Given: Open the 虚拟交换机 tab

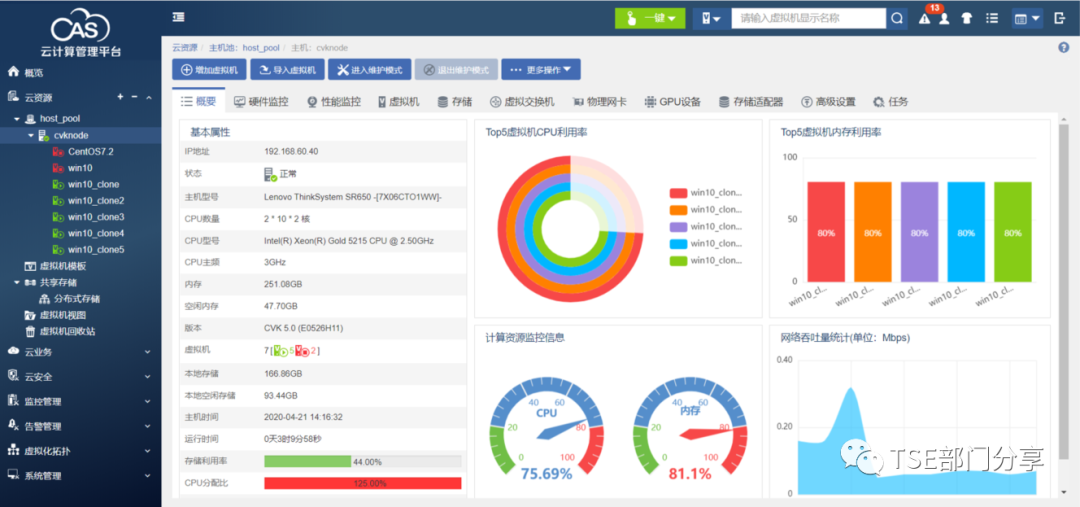Looking at the screenshot, I should coord(522,102).
